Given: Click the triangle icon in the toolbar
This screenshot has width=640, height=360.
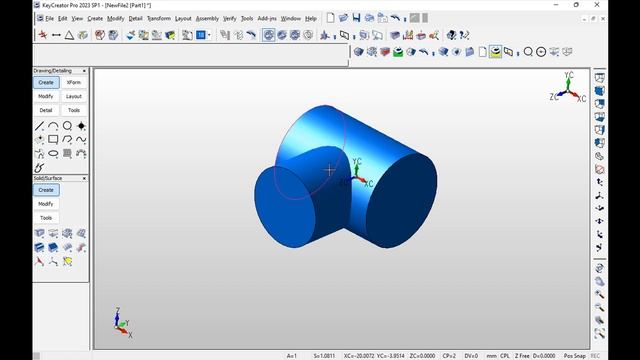Looking at the screenshot, I should point(69,35).
